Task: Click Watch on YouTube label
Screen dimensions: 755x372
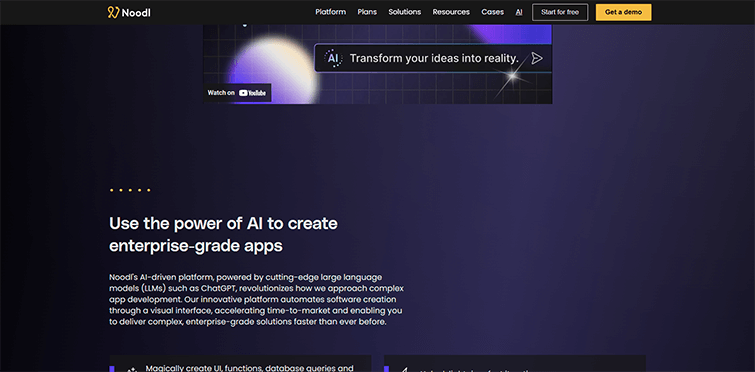Action: click(x=237, y=93)
